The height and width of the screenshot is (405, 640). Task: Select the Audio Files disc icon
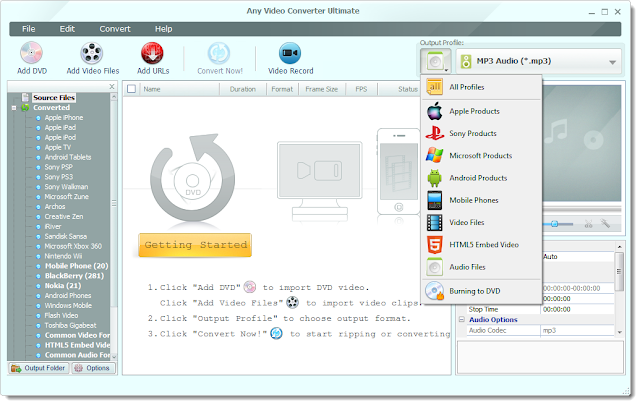tap(435, 267)
